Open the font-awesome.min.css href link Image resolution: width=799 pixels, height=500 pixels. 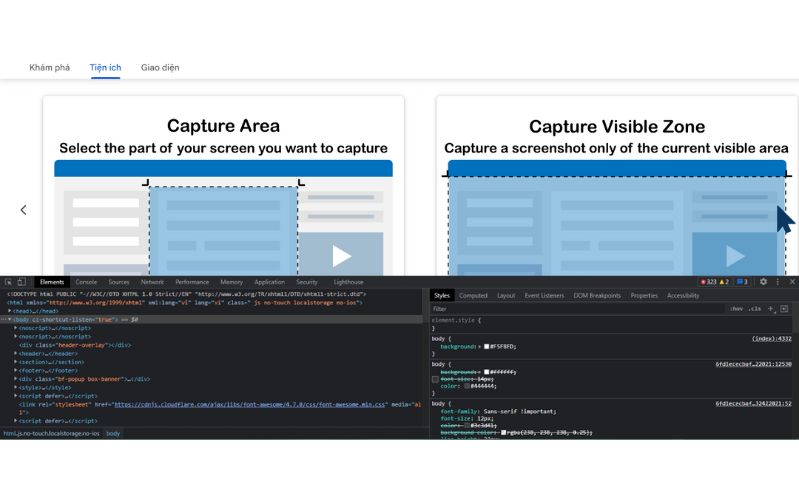click(x=250, y=405)
